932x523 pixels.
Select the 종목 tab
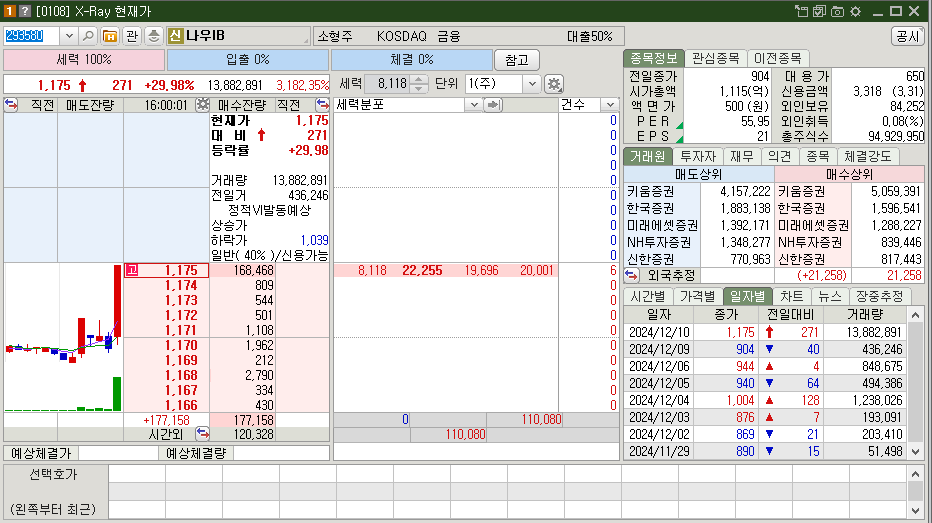coord(817,156)
